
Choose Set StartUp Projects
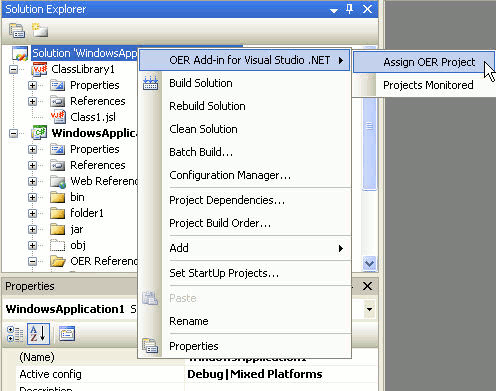click(x=244, y=273)
